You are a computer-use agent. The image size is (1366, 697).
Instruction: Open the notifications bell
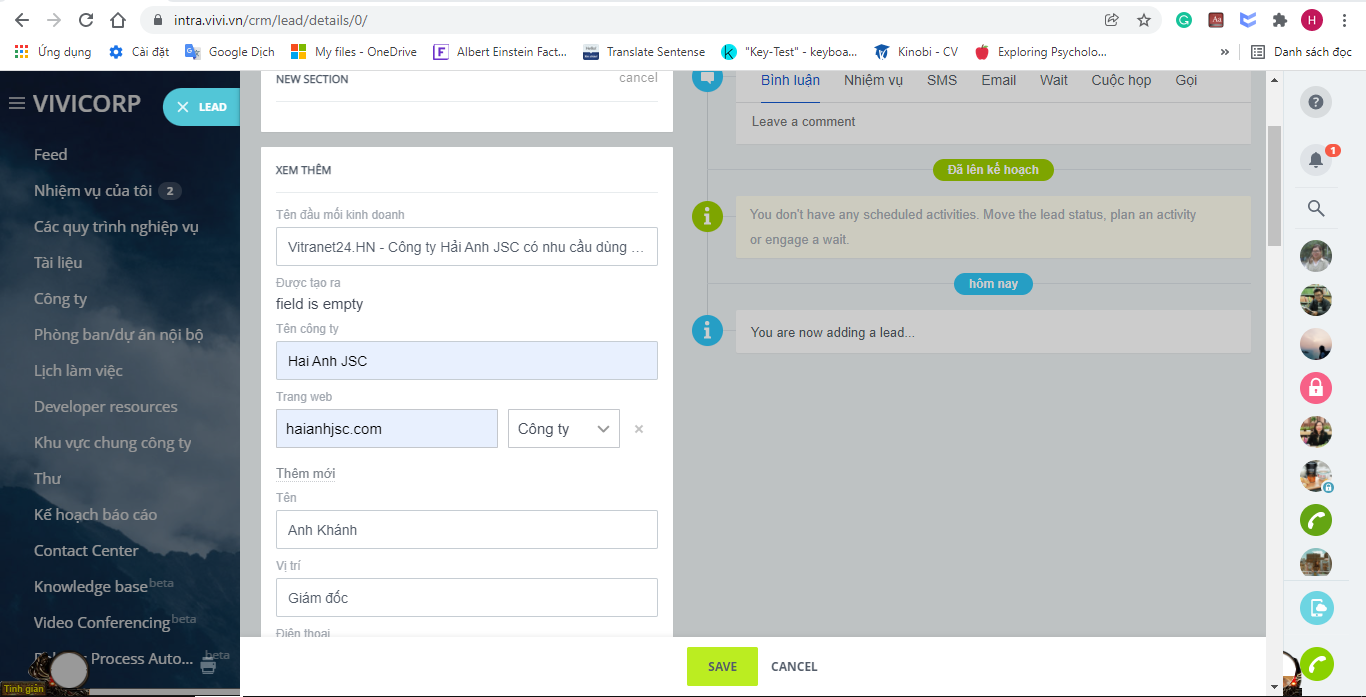(x=1316, y=159)
